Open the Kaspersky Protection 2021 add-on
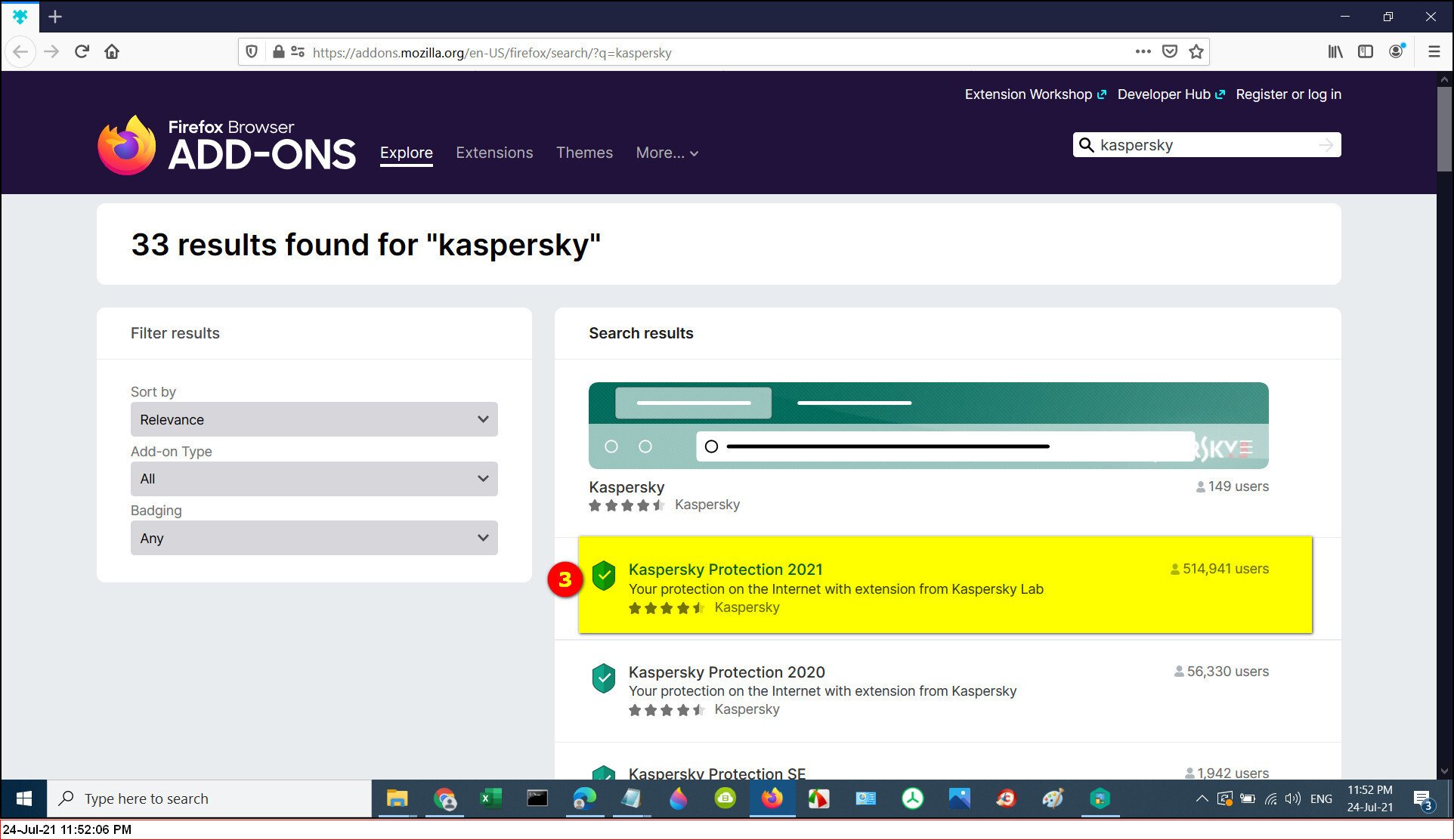Image resolution: width=1454 pixels, height=840 pixels. tap(725, 570)
